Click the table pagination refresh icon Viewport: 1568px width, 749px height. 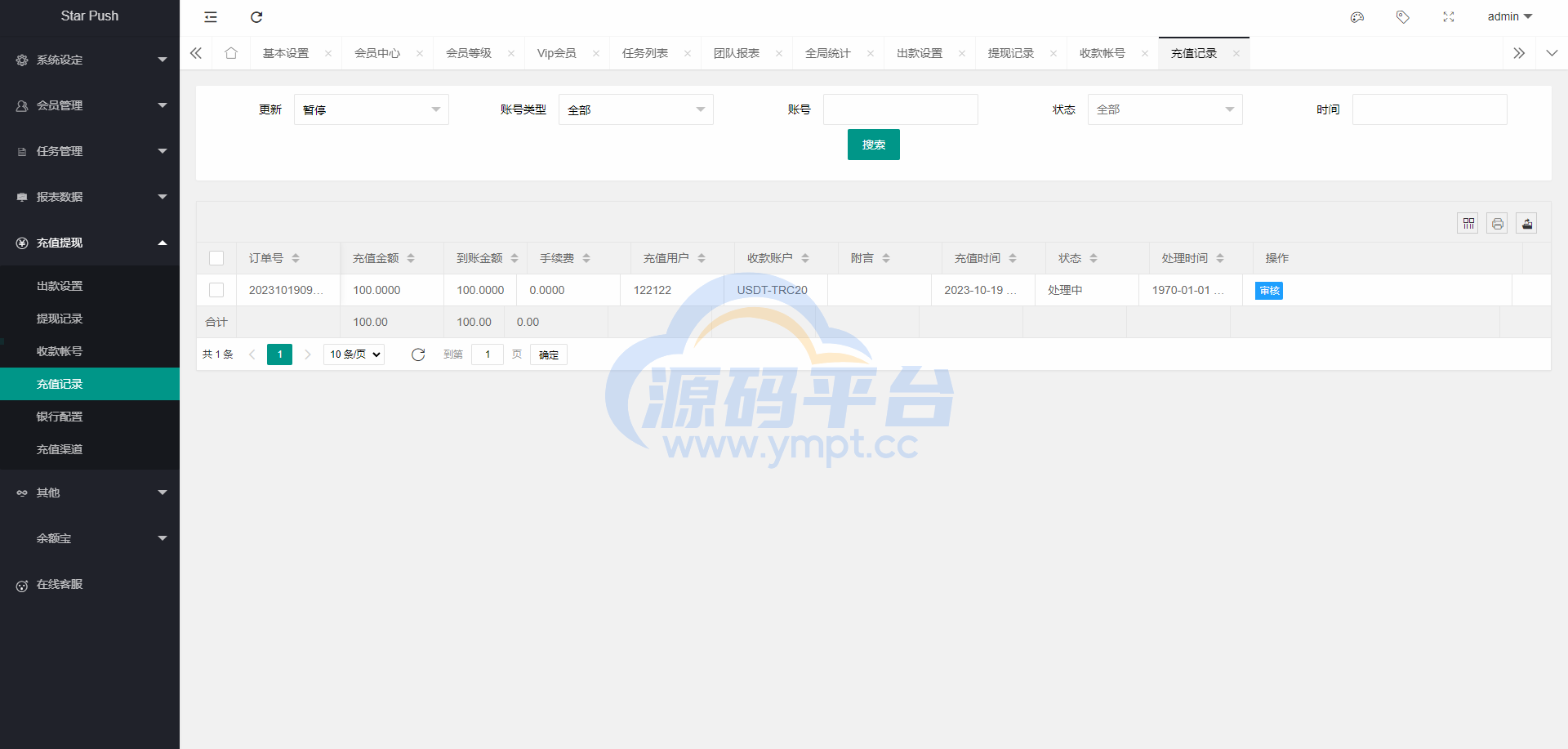click(418, 354)
